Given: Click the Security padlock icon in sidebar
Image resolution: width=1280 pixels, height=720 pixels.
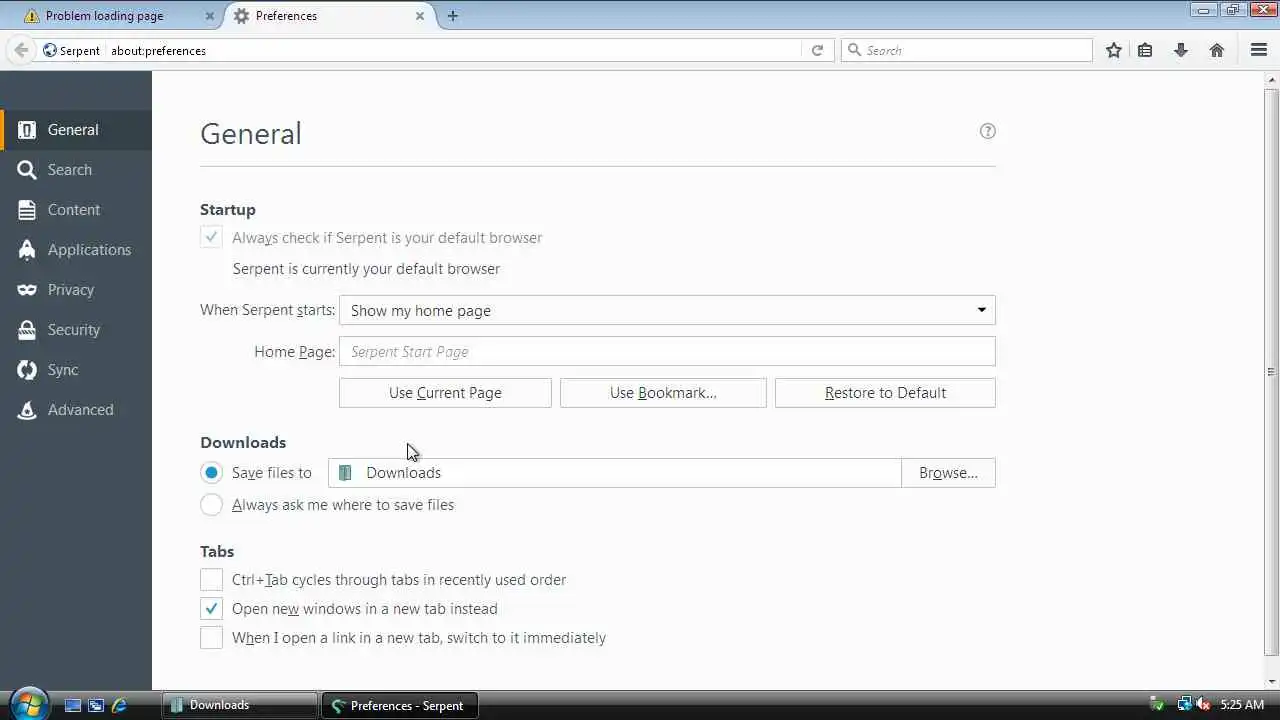Looking at the screenshot, I should (x=27, y=330).
